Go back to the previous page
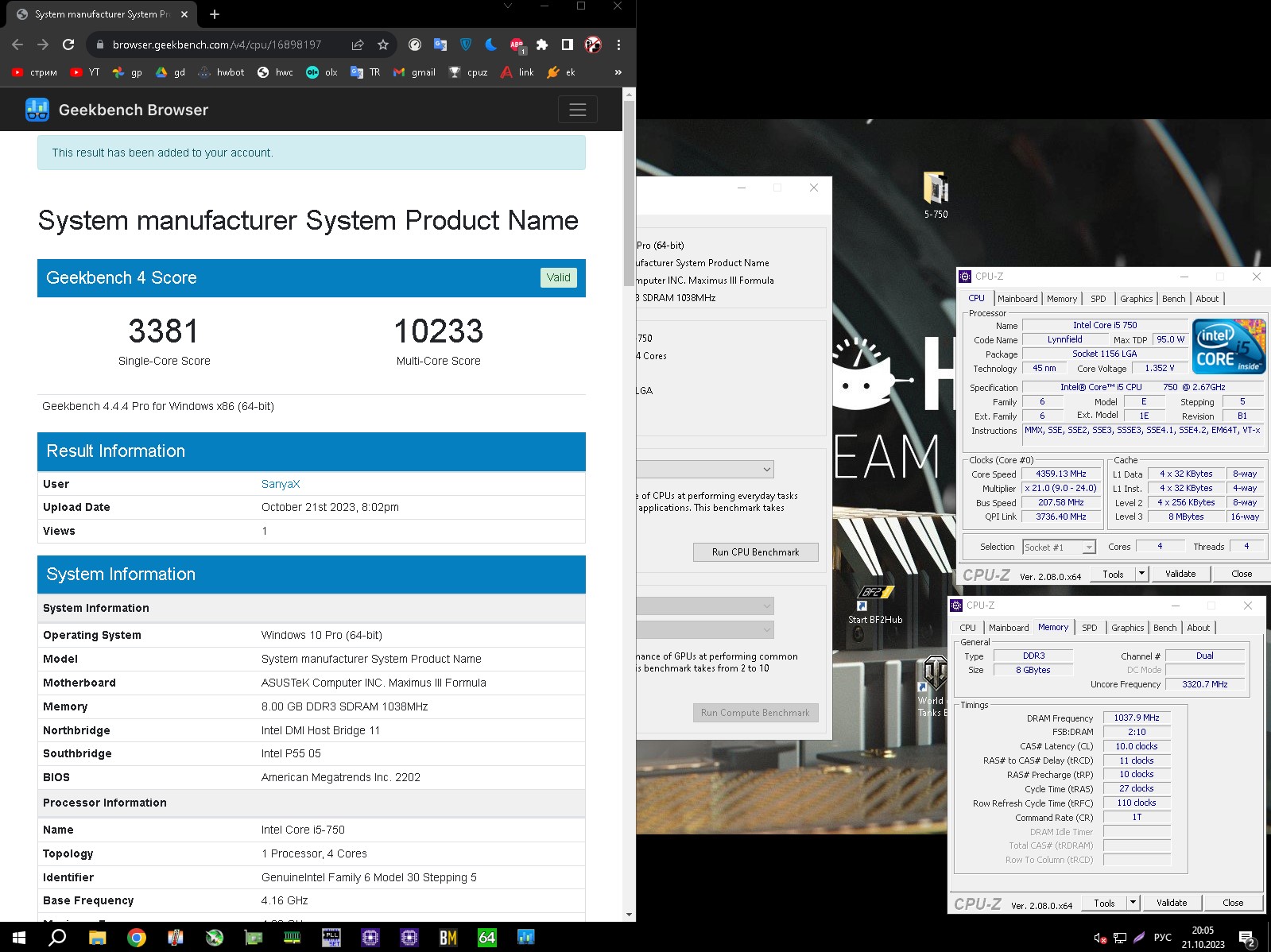 [17, 45]
